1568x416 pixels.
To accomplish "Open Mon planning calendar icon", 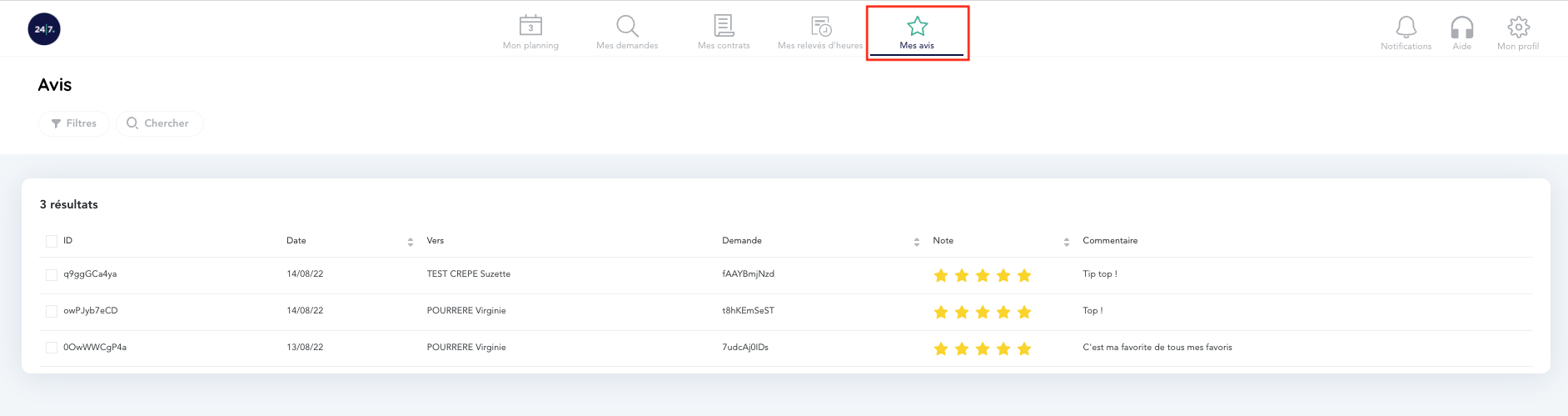I will coord(530,26).
